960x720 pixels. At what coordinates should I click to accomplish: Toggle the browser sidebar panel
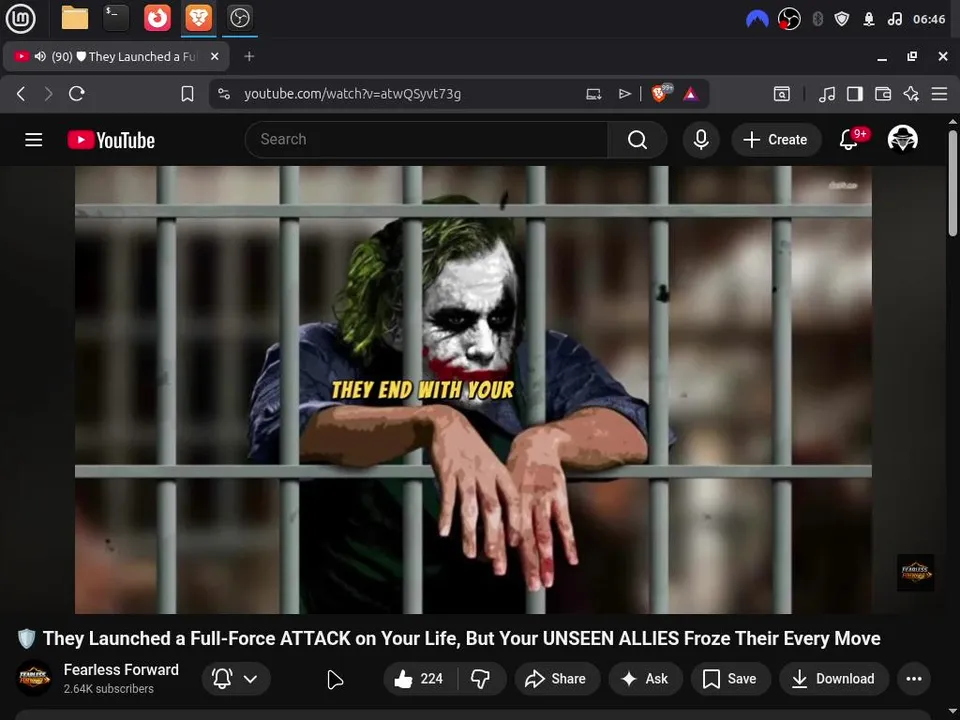(x=855, y=94)
